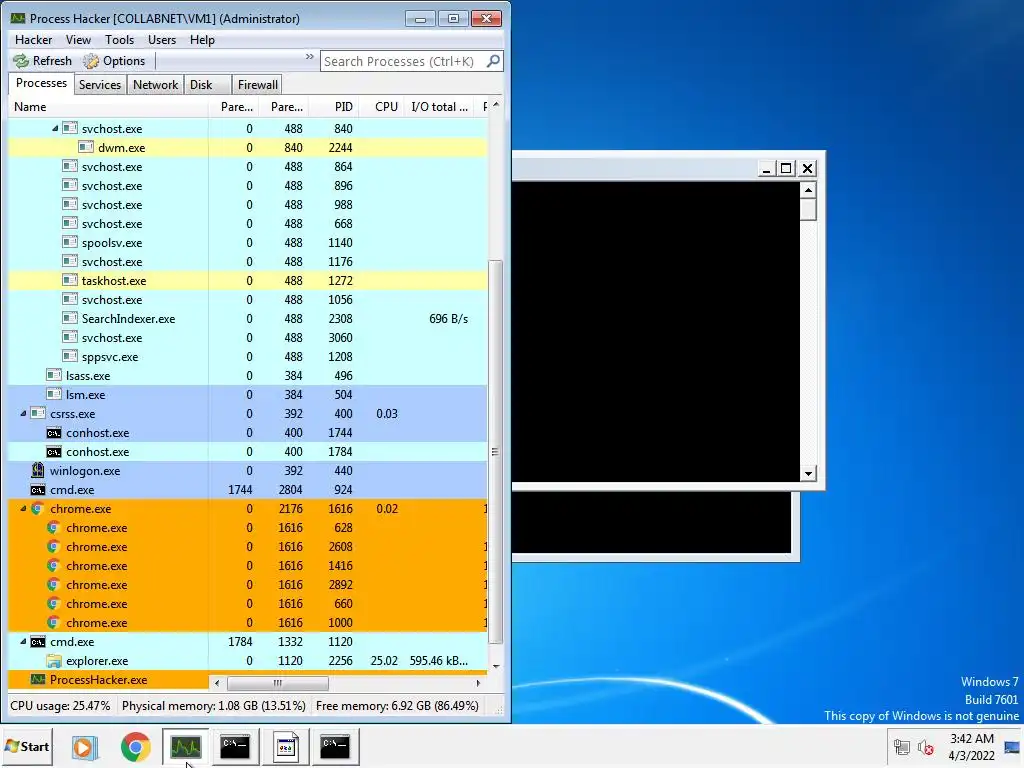1024x768 pixels.
Task: Switch to the Network tab
Action: (155, 85)
